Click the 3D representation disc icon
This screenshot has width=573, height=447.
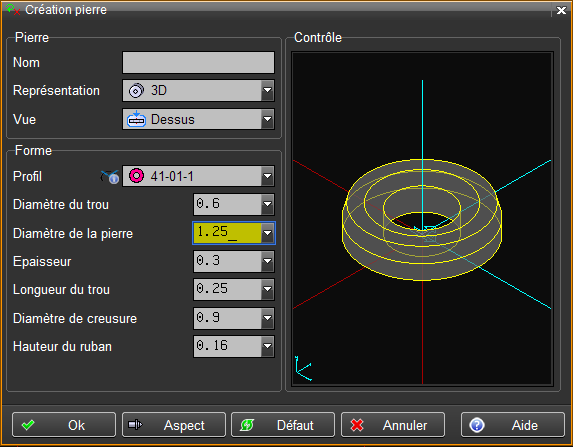click(136, 91)
